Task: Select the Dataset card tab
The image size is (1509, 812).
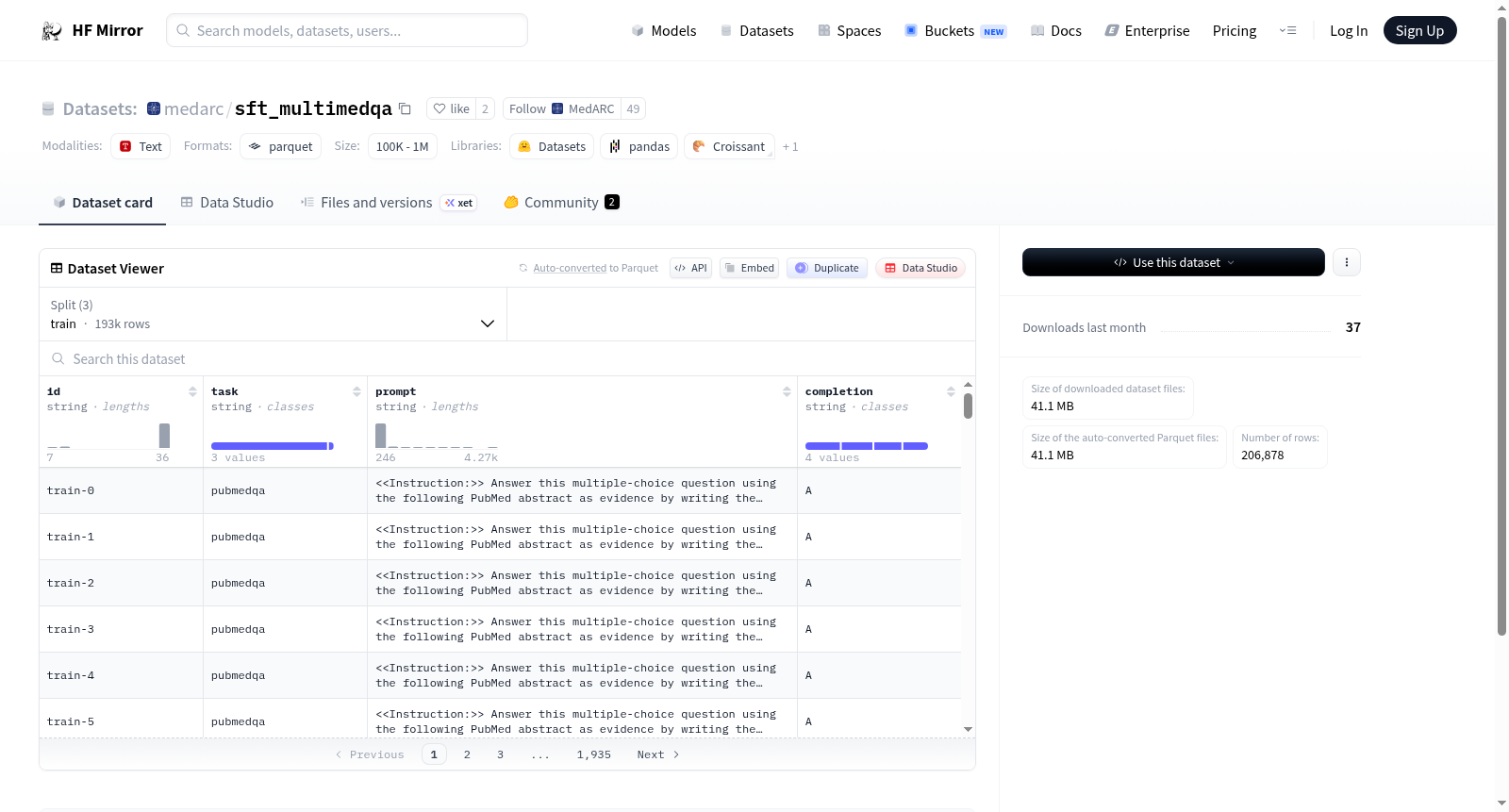Action: [103, 203]
